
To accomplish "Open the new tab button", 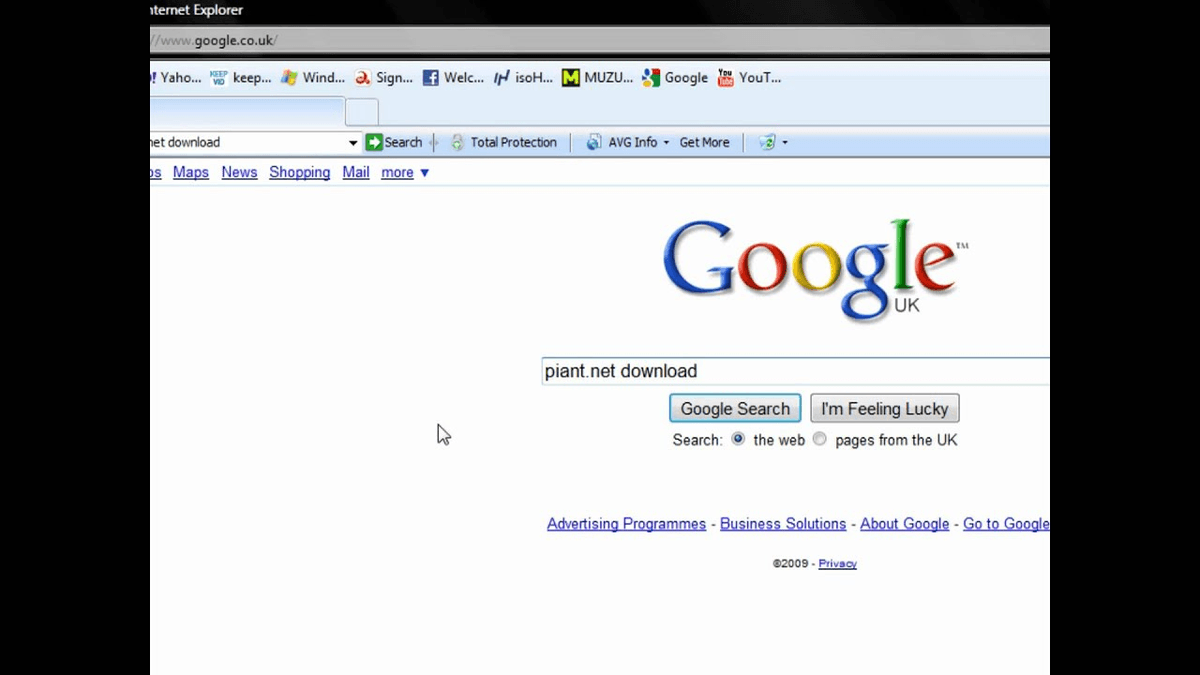I will tap(362, 112).
